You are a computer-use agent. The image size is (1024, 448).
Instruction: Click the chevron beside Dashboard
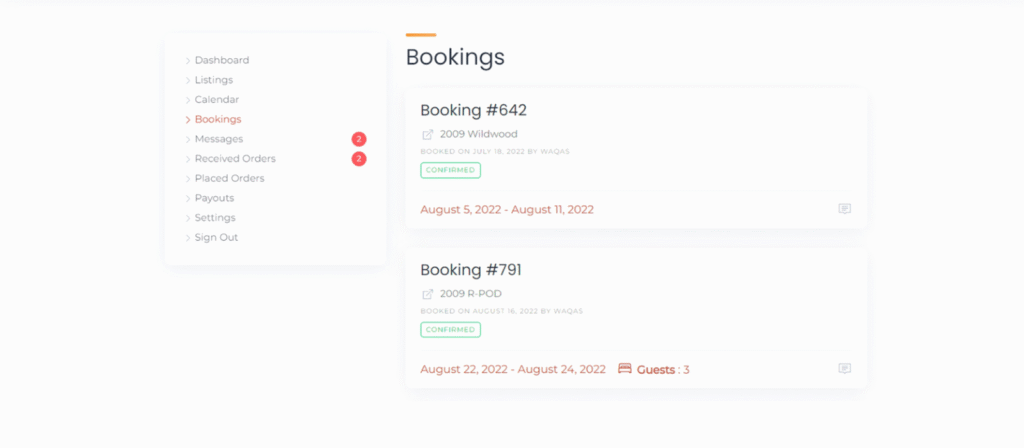[x=188, y=61]
